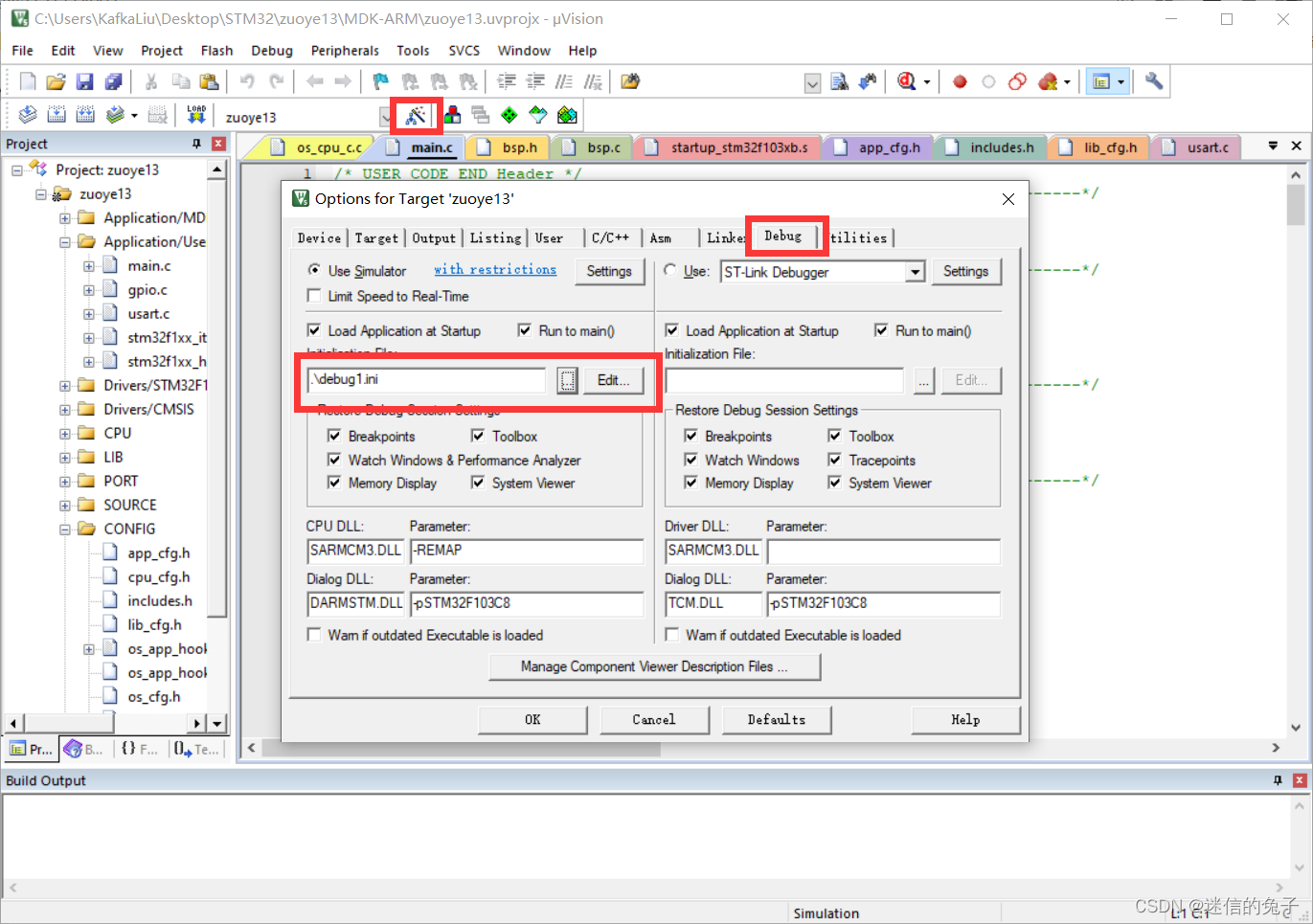Click the window layout toolbar icon
Image resolution: width=1313 pixels, height=924 pixels.
pyautogui.click(x=1101, y=82)
